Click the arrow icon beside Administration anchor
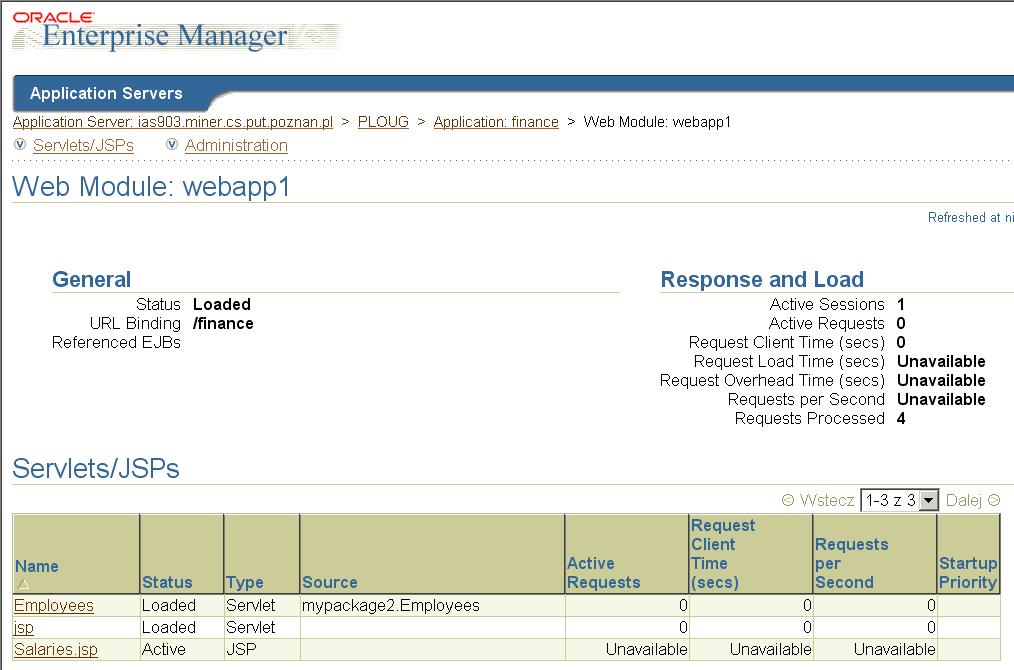Viewport: 1014px width, 670px height. 172,144
